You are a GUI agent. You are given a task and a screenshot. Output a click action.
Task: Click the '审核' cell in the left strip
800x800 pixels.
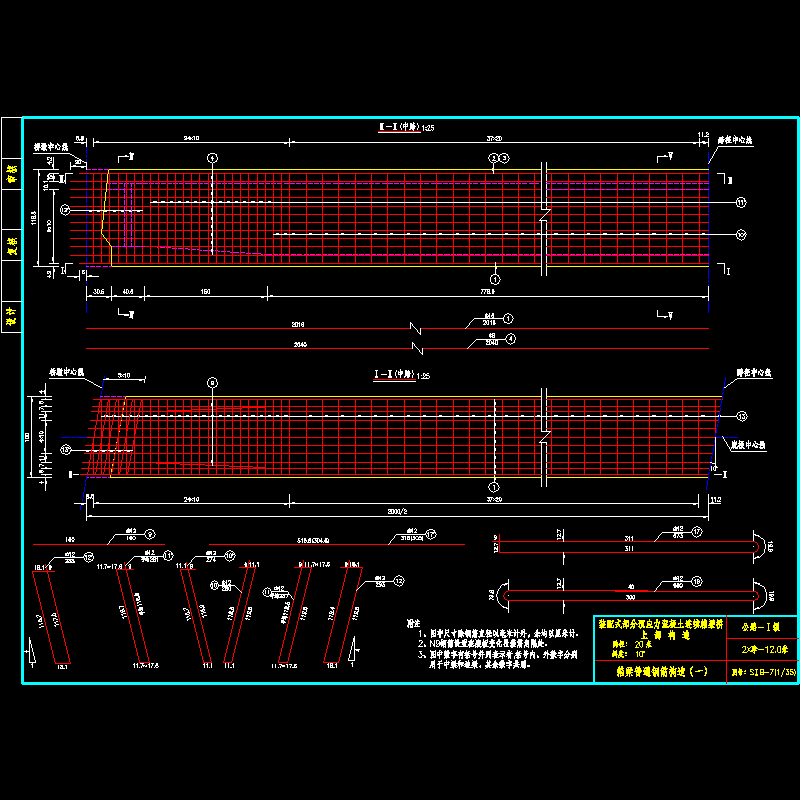pyautogui.click(x=12, y=173)
